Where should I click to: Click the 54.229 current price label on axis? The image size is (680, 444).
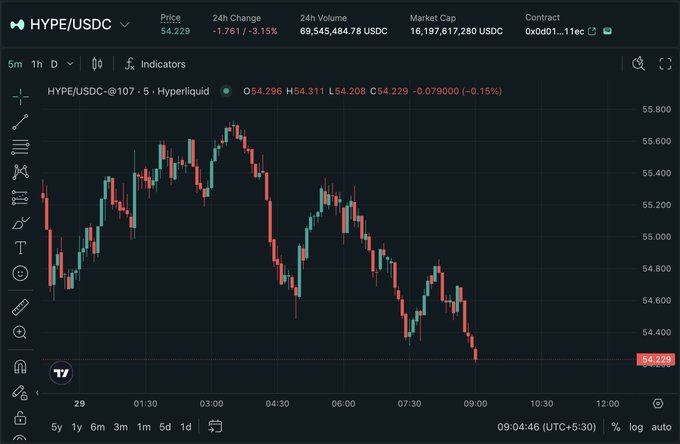coord(656,359)
